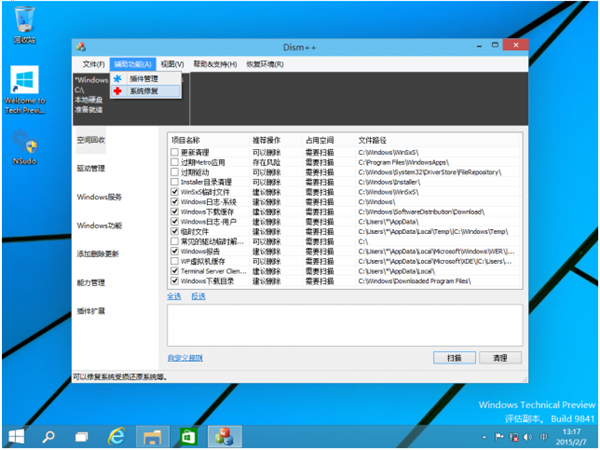Open the volume speaker tray icon

(x=528, y=437)
